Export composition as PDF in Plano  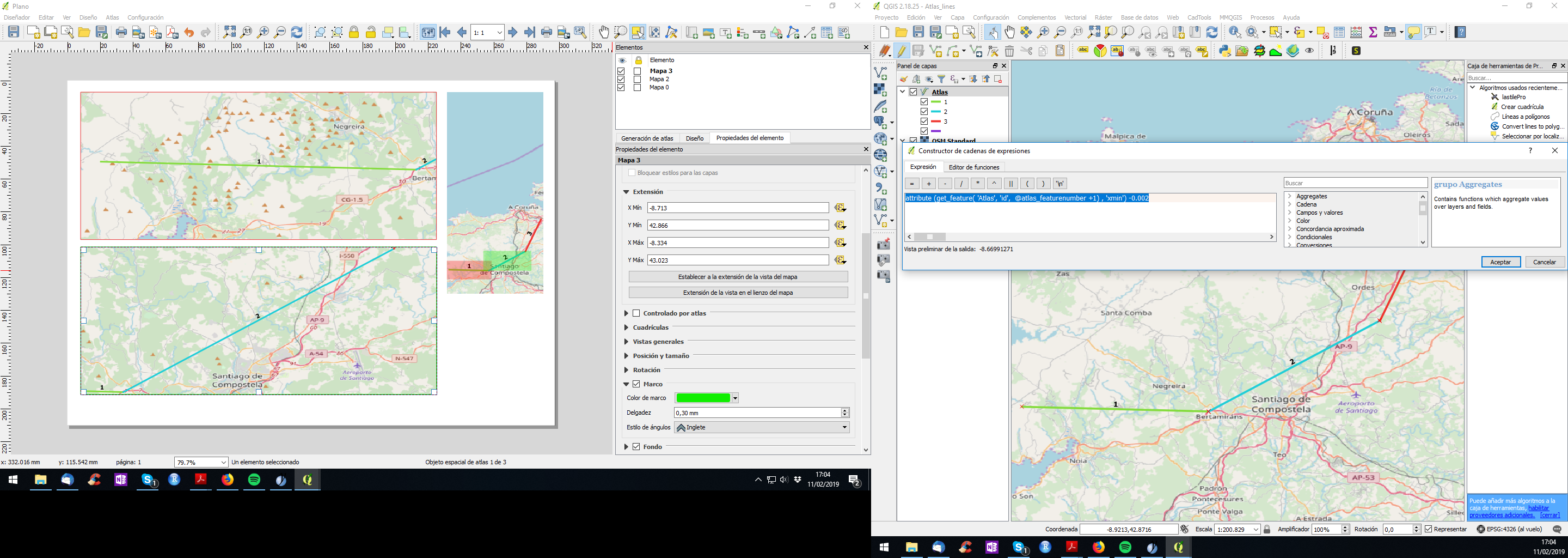click(172, 32)
